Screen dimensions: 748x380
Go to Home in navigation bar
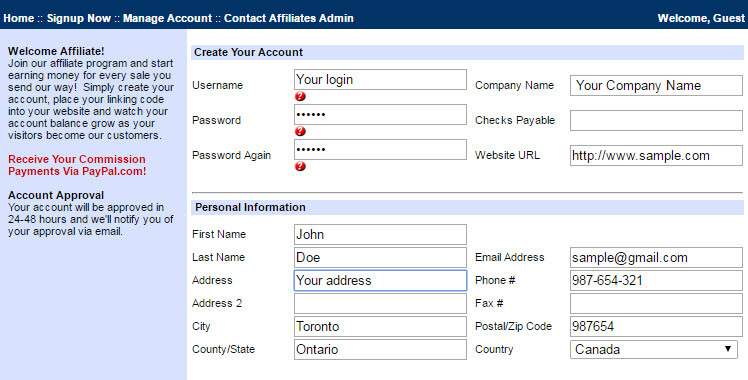(x=19, y=18)
